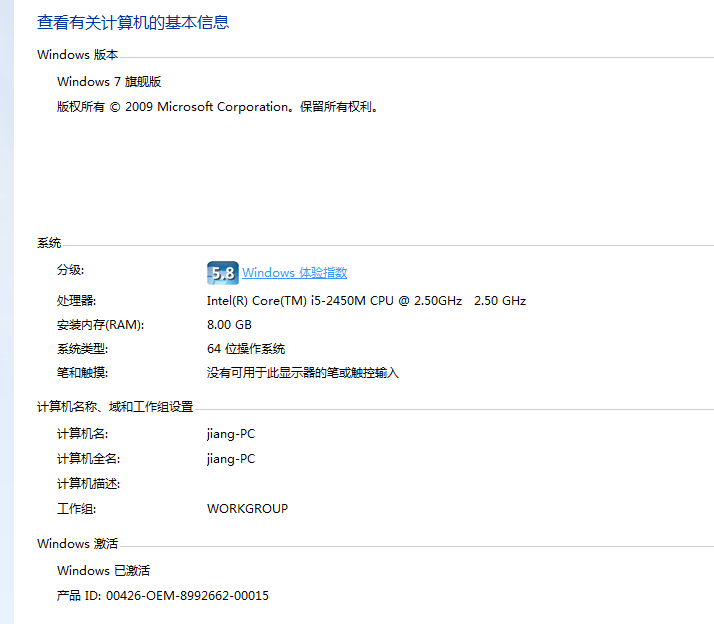The image size is (714, 624).
Task: Click the Windows 激活 section header
Action: [77, 544]
